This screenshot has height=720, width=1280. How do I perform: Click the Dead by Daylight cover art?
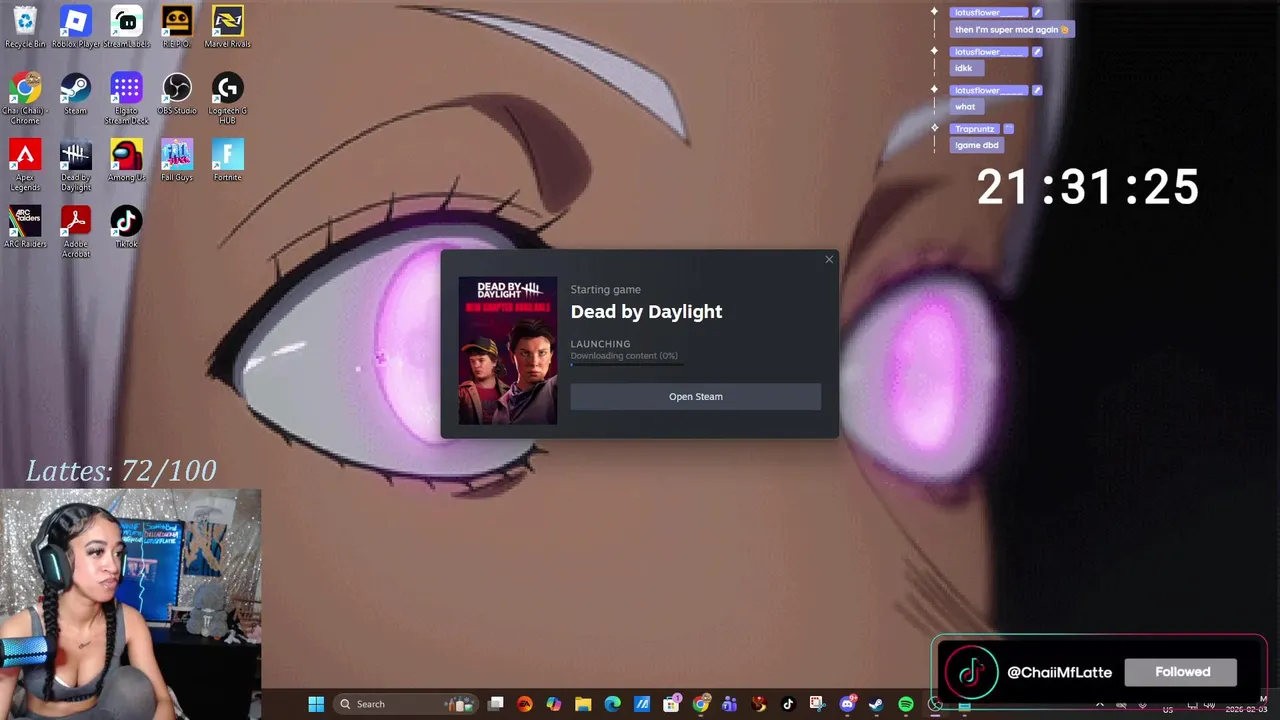[x=508, y=350]
